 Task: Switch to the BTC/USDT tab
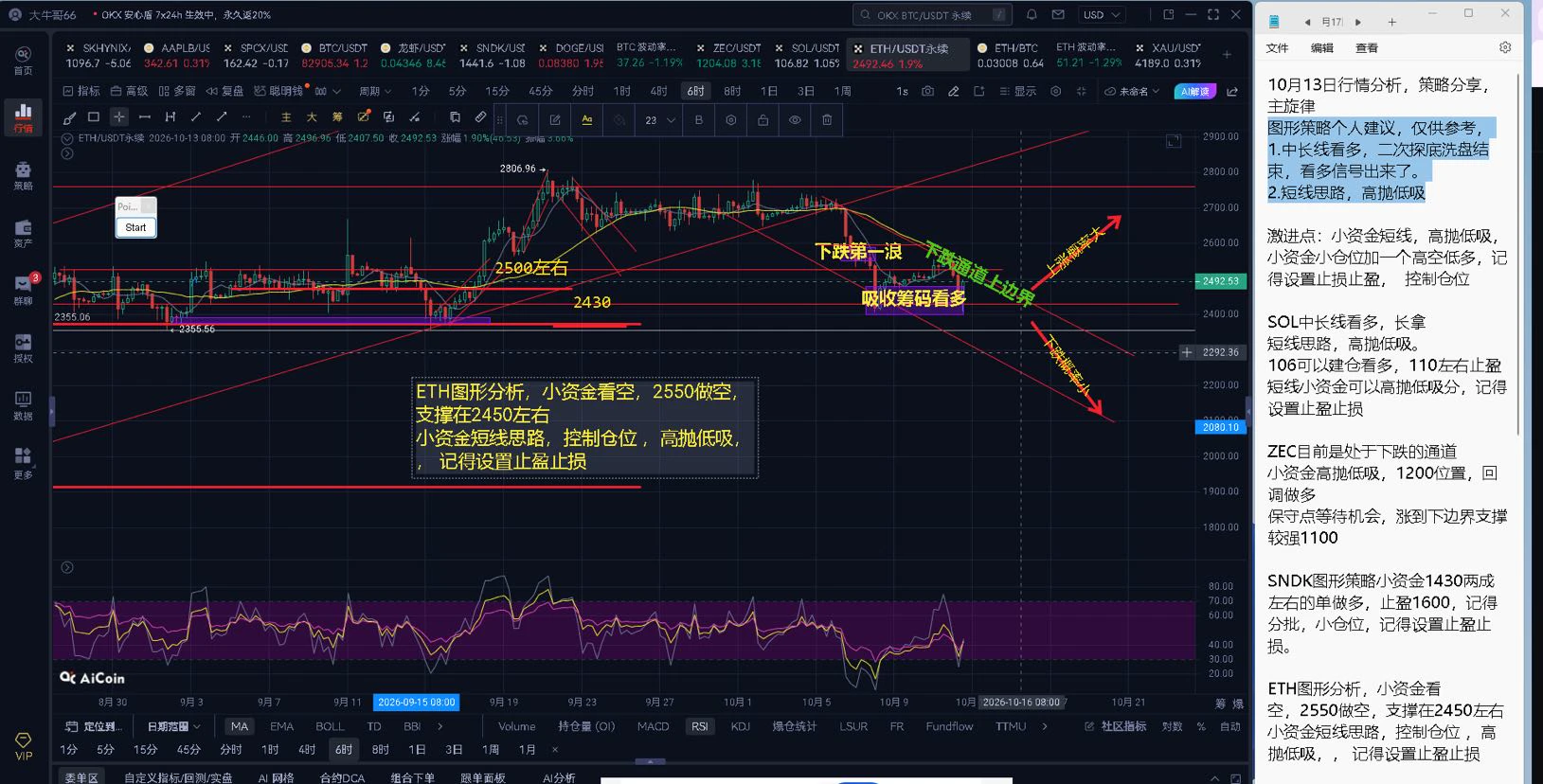[x=334, y=55]
